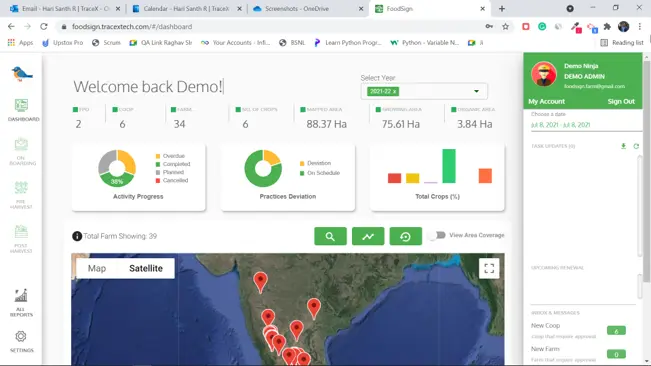Image resolution: width=651 pixels, height=366 pixels.
Task: Download task updates with the green download icon
Action: pyautogui.click(x=623, y=146)
